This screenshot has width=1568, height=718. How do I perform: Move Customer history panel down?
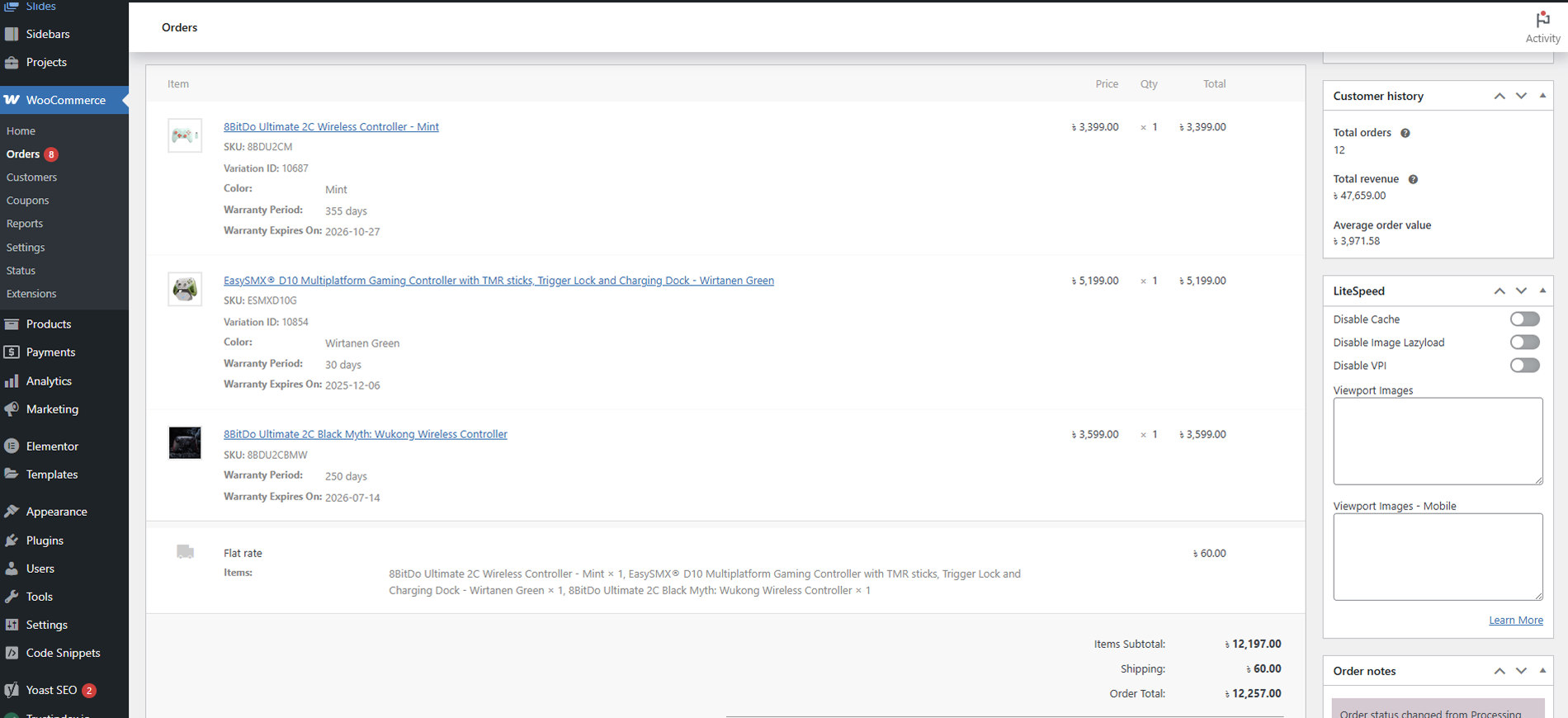click(1521, 96)
